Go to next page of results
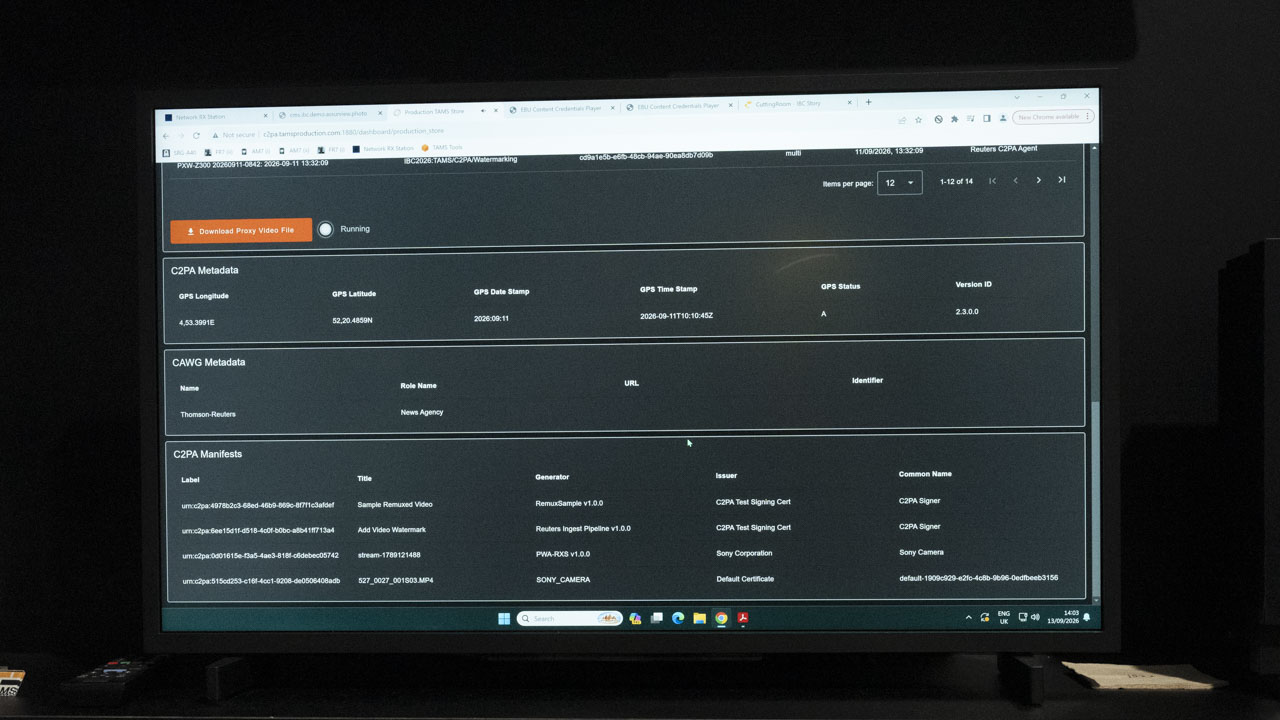 point(1038,180)
